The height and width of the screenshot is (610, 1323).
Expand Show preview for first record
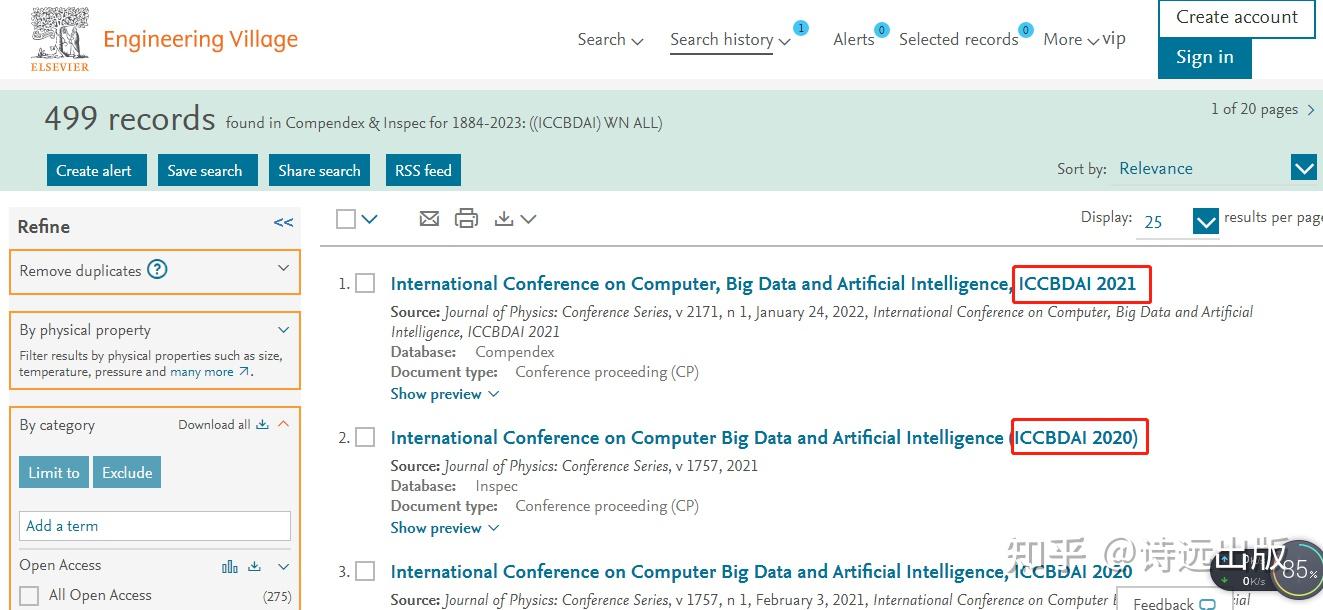click(444, 394)
